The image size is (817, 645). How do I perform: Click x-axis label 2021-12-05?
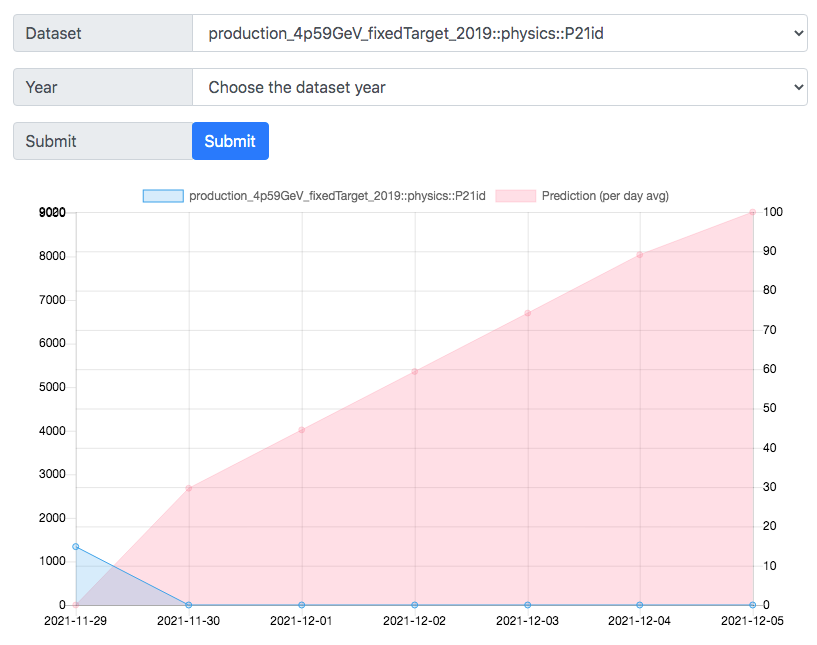752,621
